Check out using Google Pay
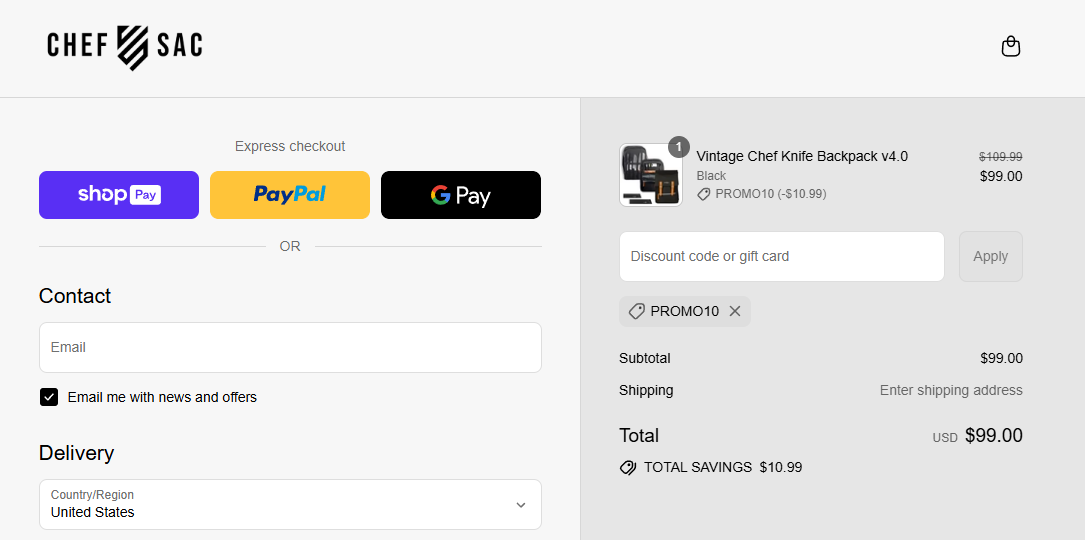This screenshot has width=1085, height=540. (x=461, y=195)
